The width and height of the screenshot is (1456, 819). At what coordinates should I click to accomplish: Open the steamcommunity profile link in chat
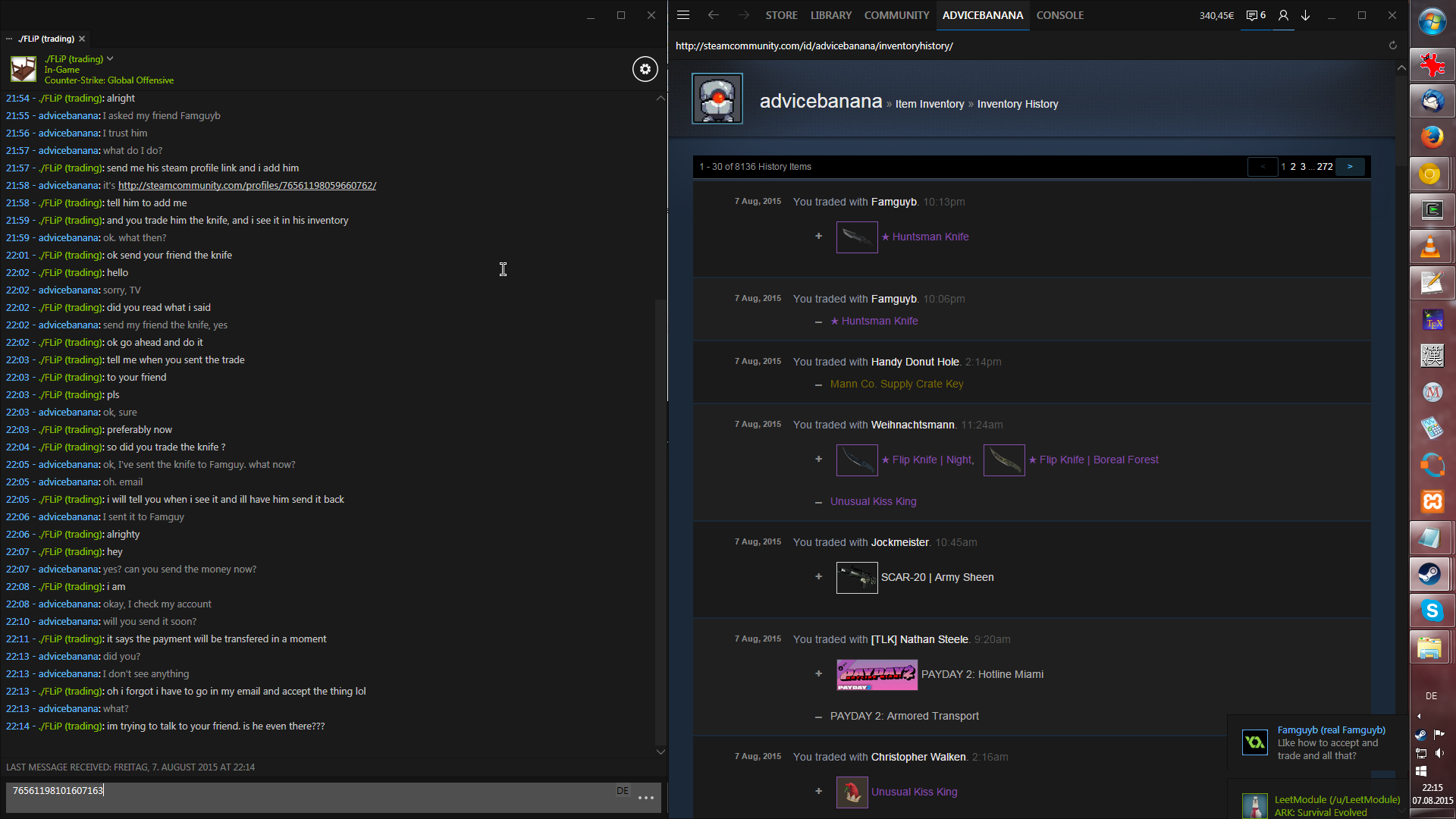coord(247,185)
